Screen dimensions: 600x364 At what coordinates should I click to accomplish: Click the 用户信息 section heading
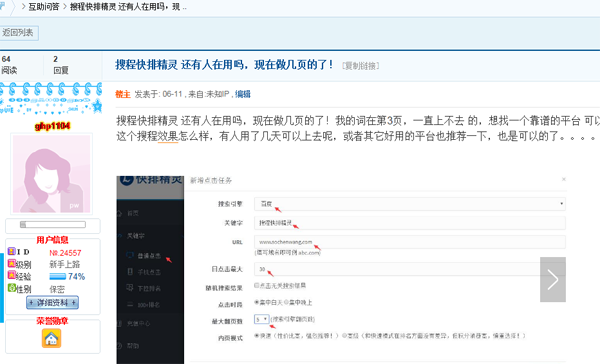pos(52,240)
